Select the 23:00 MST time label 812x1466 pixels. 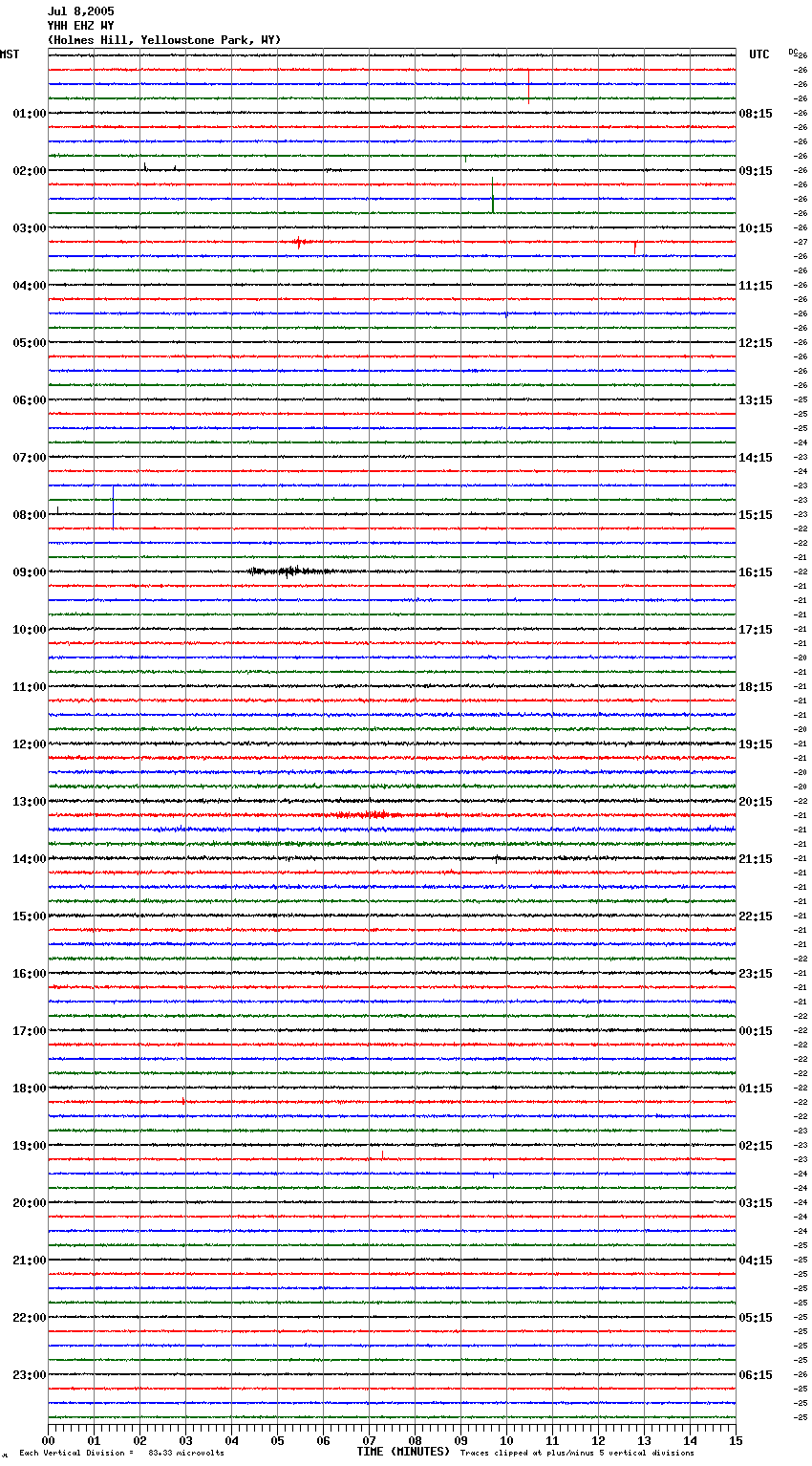point(30,1375)
